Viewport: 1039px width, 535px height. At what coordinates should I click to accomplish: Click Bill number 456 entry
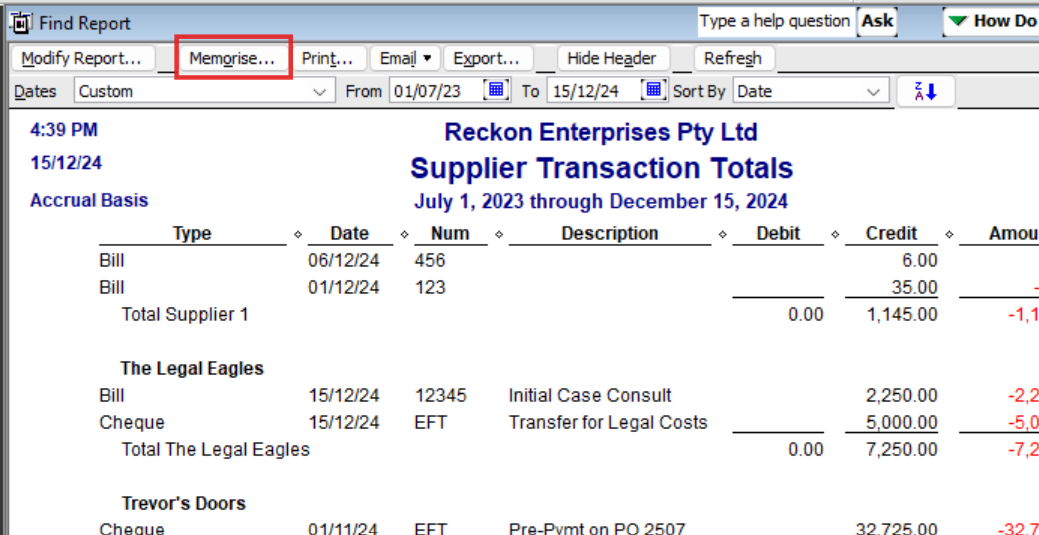click(x=430, y=261)
